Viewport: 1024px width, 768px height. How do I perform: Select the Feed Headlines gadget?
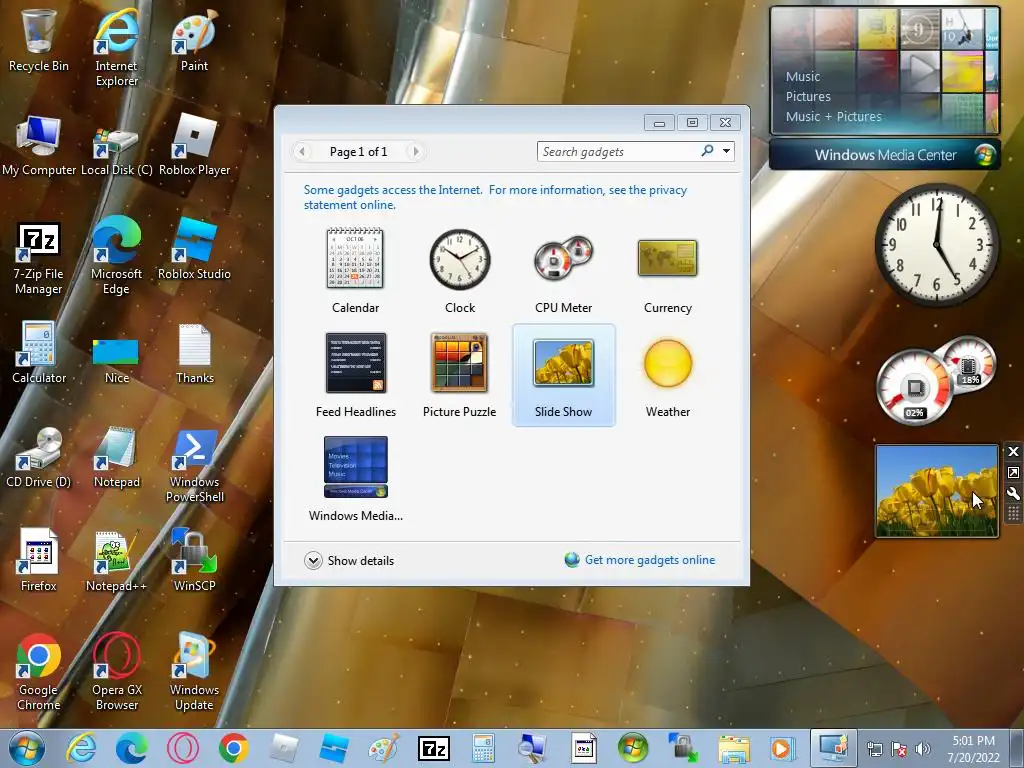[355, 375]
